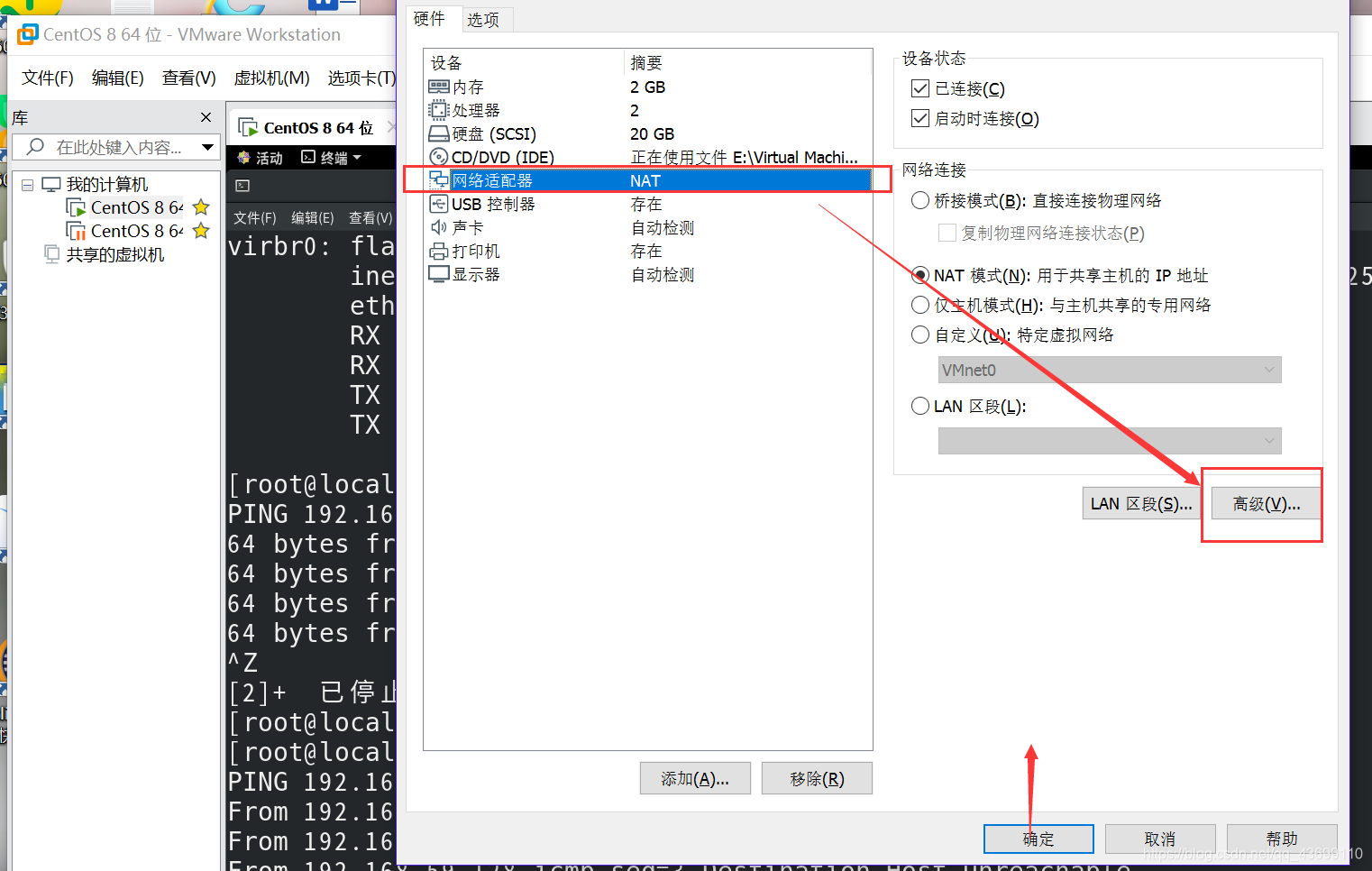Toggle Connect at power on checkbox
This screenshot has height=871, width=1372.
point(920,118)
